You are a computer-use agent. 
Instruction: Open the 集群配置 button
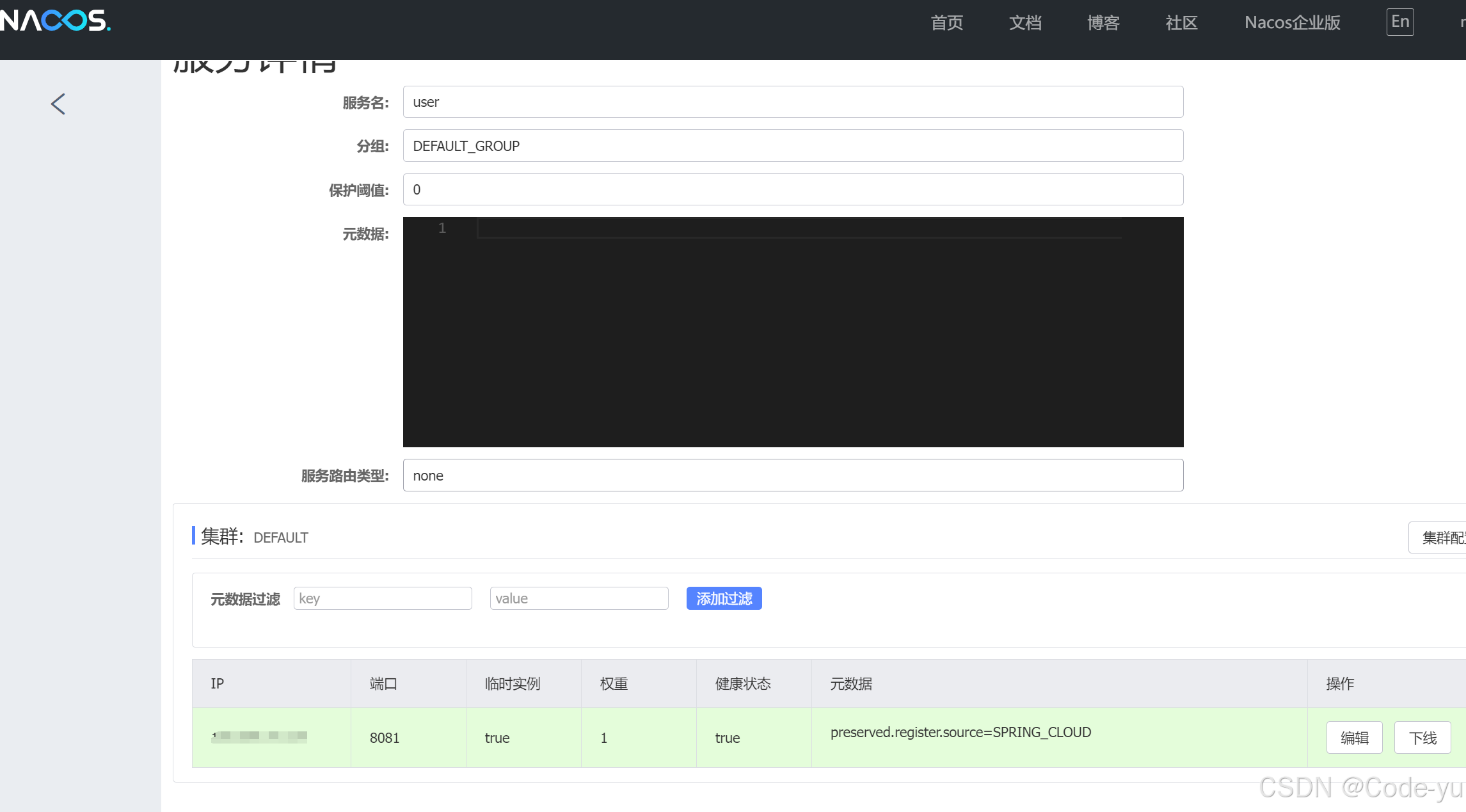coord(1438,537)
